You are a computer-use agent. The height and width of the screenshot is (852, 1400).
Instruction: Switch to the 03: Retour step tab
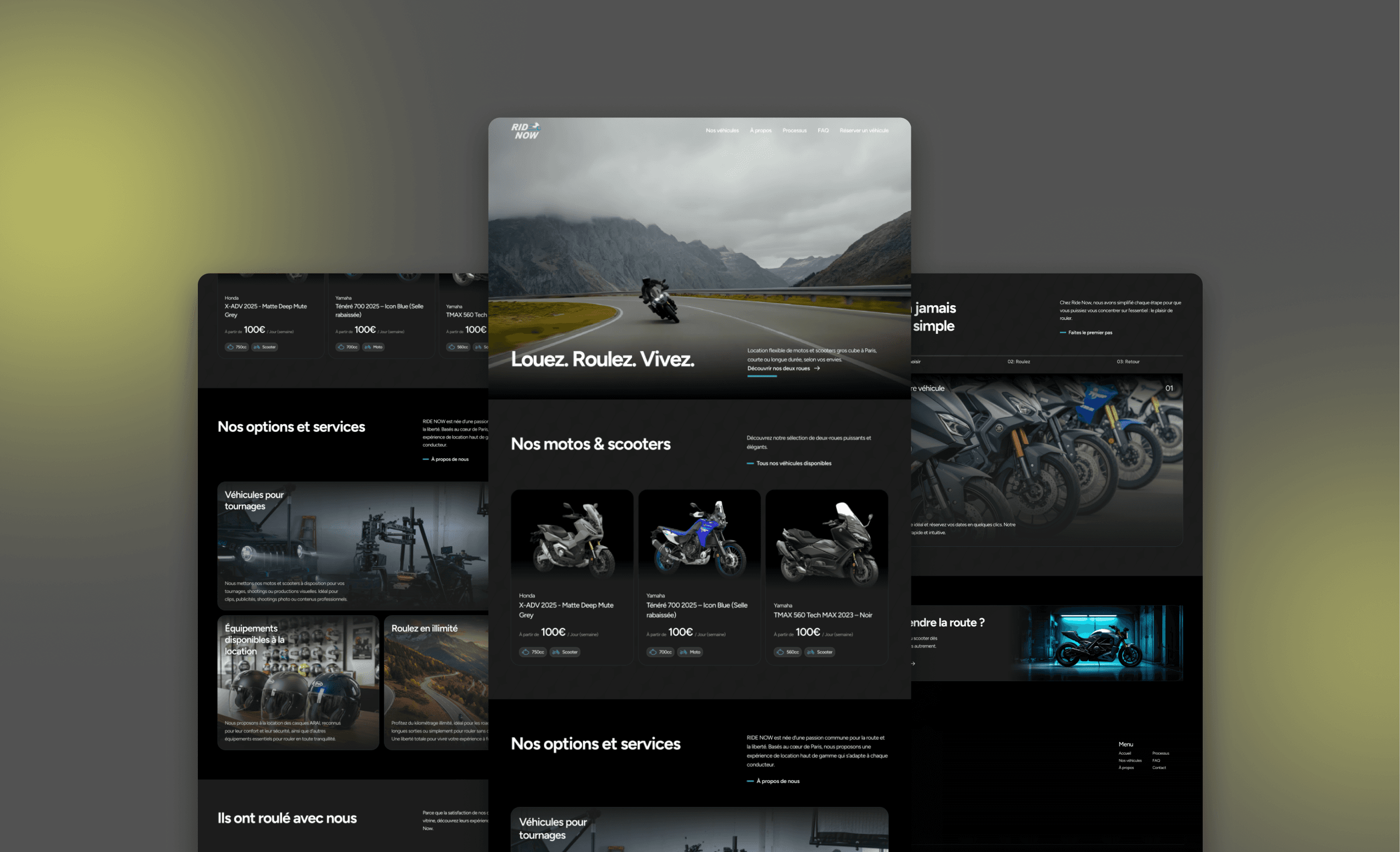[1128, 362]
